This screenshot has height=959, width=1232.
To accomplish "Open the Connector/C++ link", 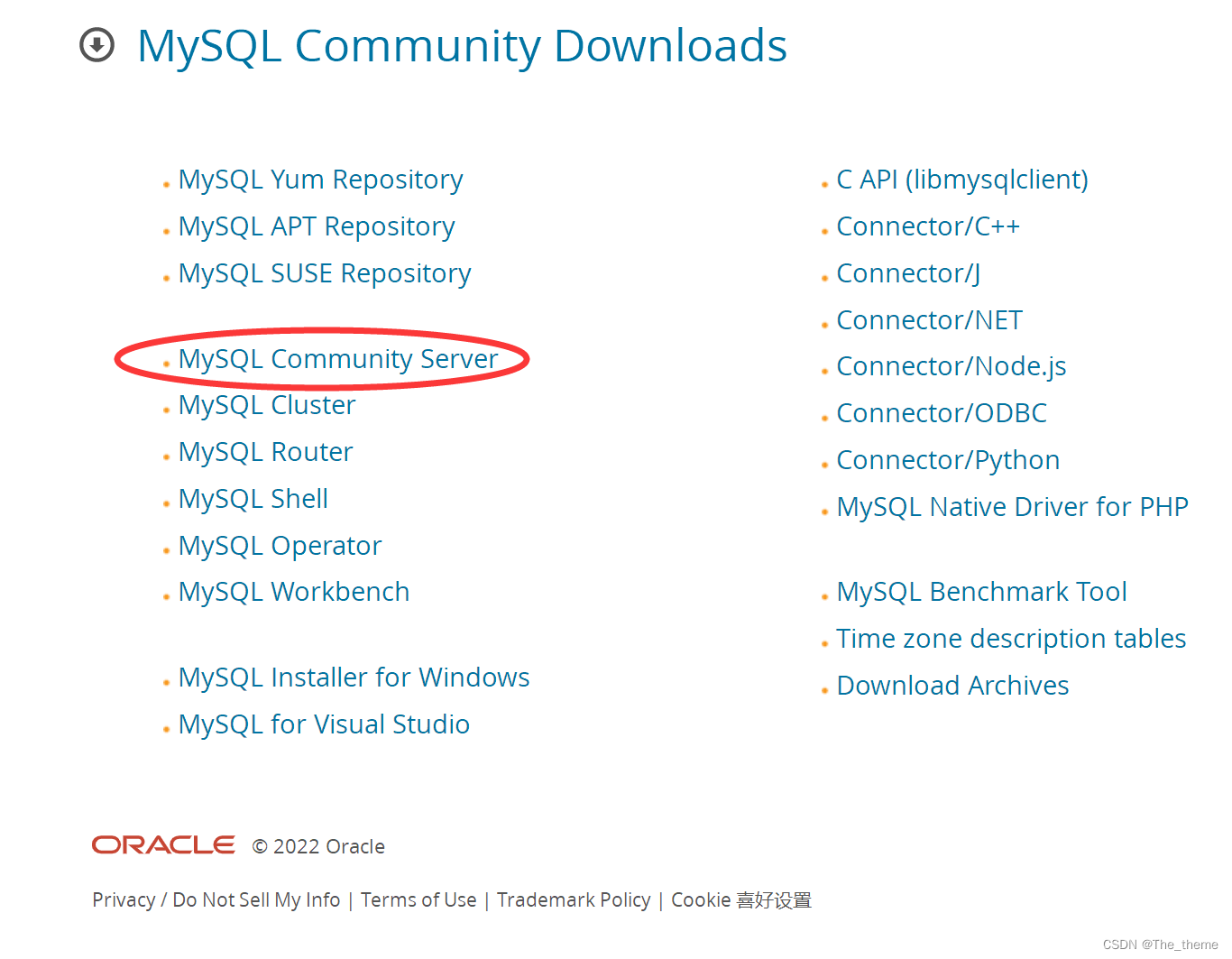I will click(x=928, y=226).
